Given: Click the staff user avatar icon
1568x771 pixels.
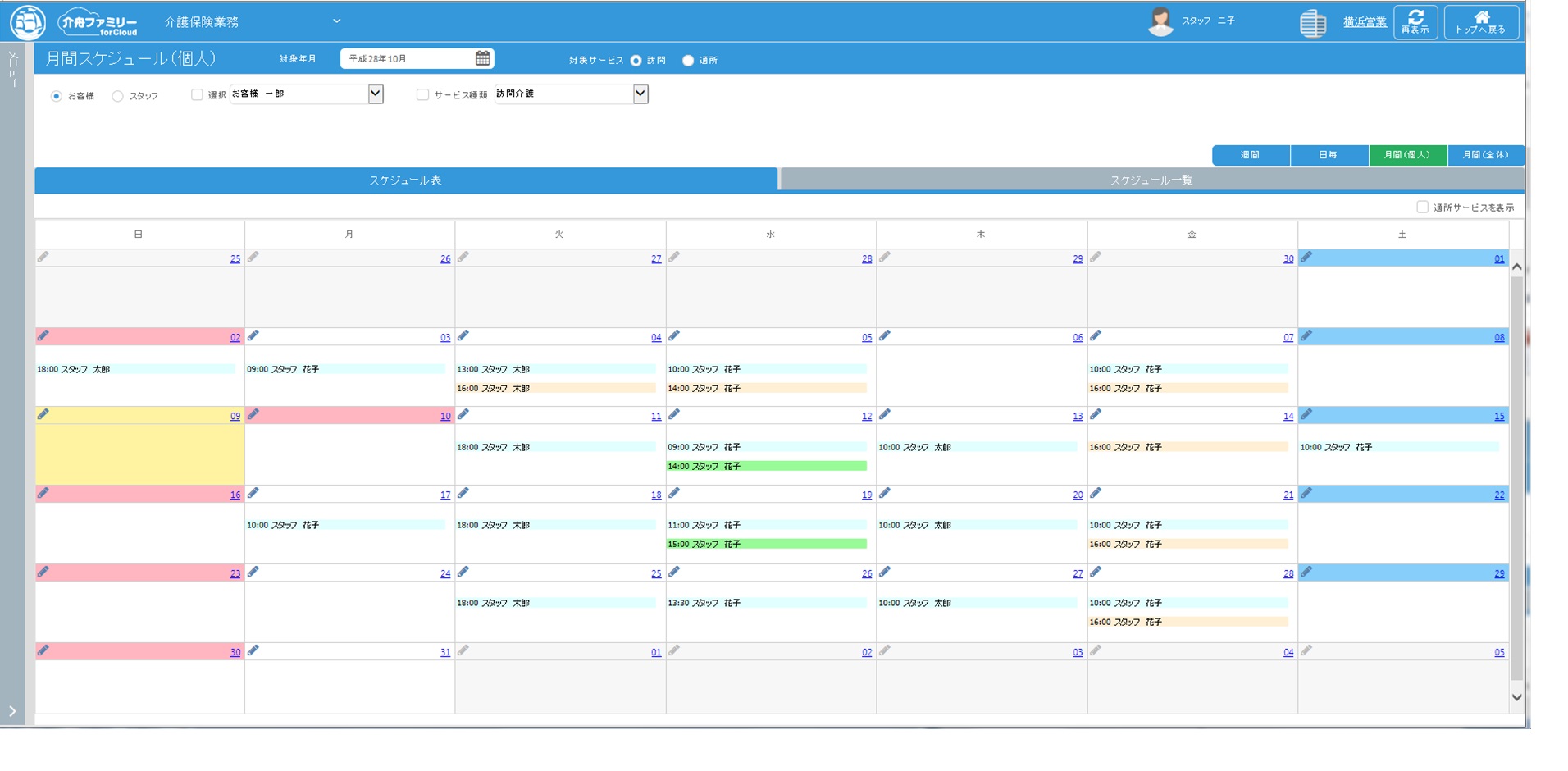Looking at the screenshot, I should [1160, 21].
